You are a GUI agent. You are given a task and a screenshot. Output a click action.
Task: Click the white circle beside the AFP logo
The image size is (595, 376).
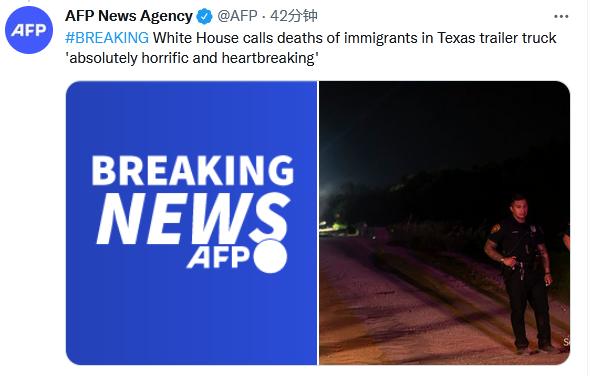(x=270, y=256)
